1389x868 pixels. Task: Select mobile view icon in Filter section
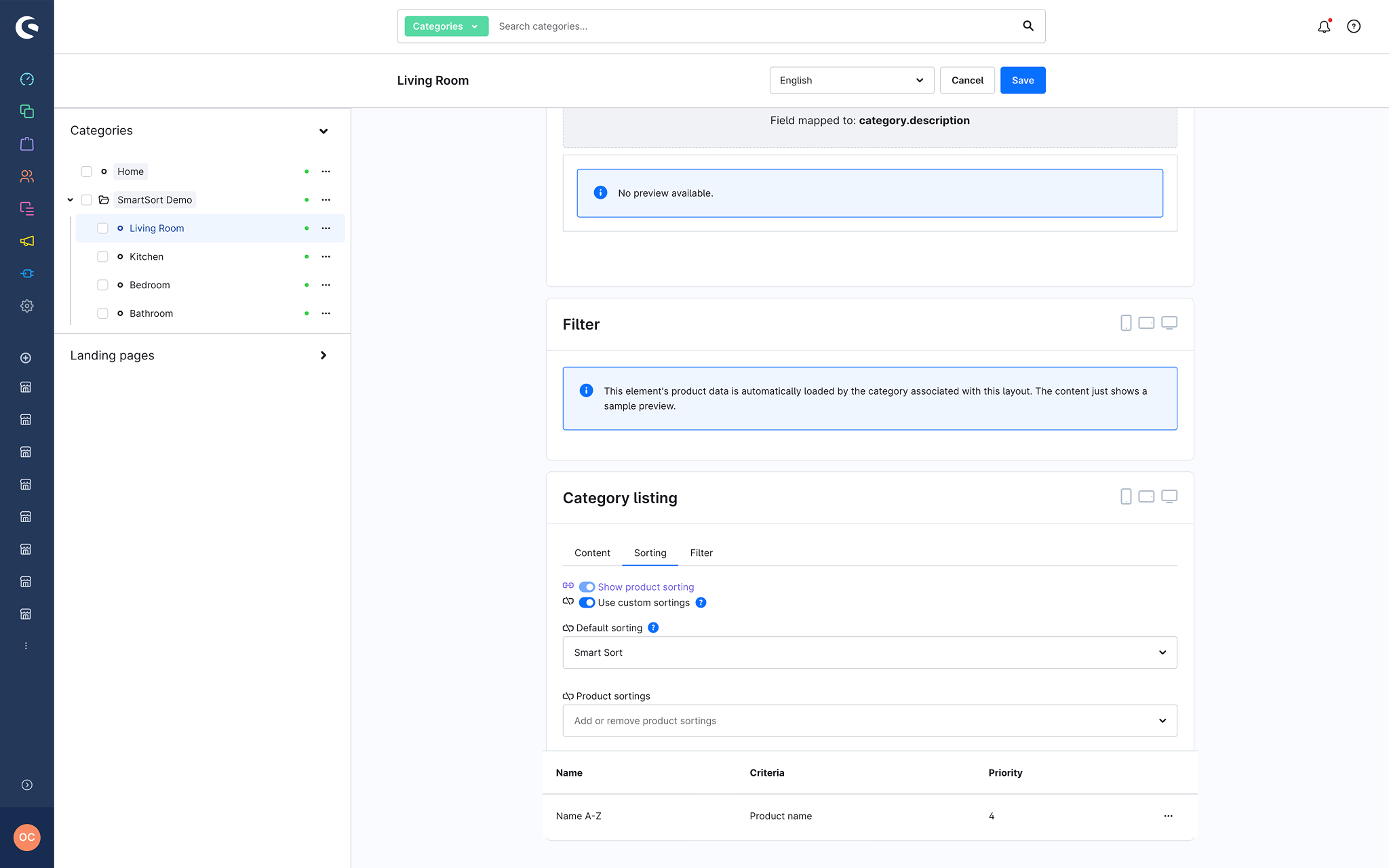tap(1126, 323)
